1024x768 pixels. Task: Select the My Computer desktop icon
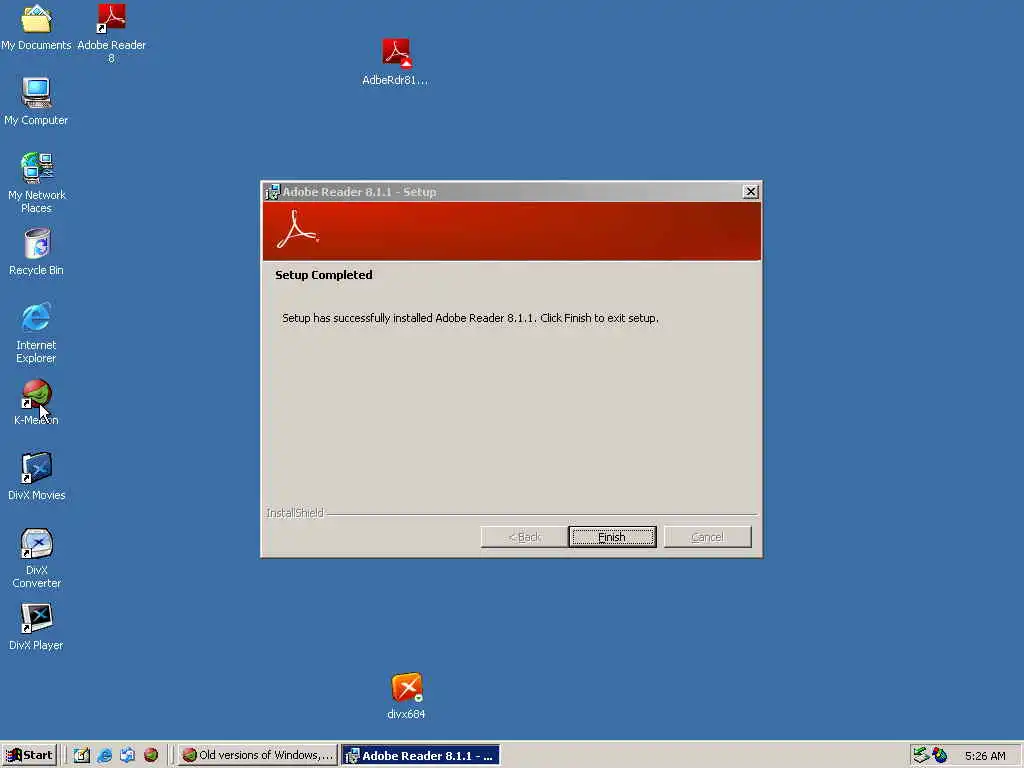pos(36,102)
